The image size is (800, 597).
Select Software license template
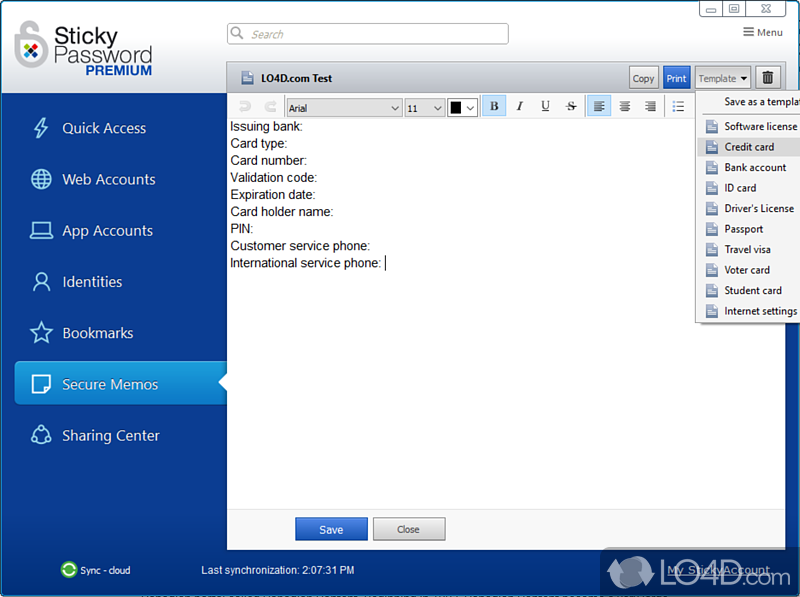[748, 126]
